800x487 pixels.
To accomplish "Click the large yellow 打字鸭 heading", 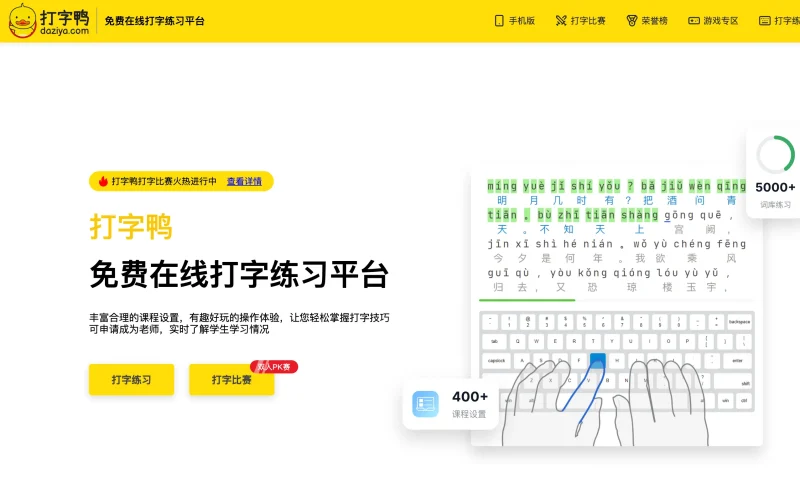I will click(131, 226).
